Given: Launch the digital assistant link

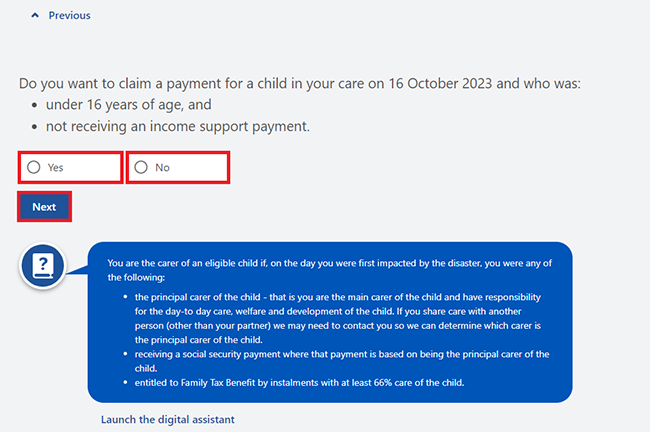Looking at the screenshot, I should 167,419.
